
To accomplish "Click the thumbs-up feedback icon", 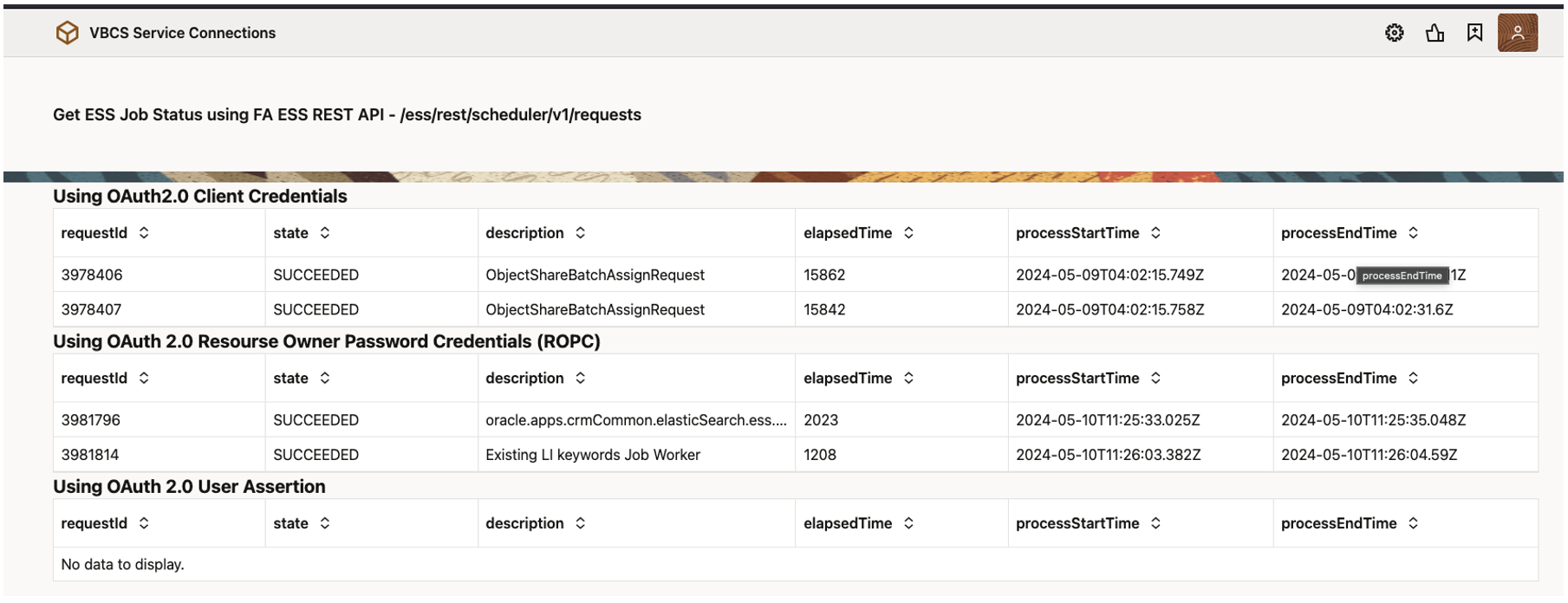I will pyautogui.click(x=1435, y=33).
